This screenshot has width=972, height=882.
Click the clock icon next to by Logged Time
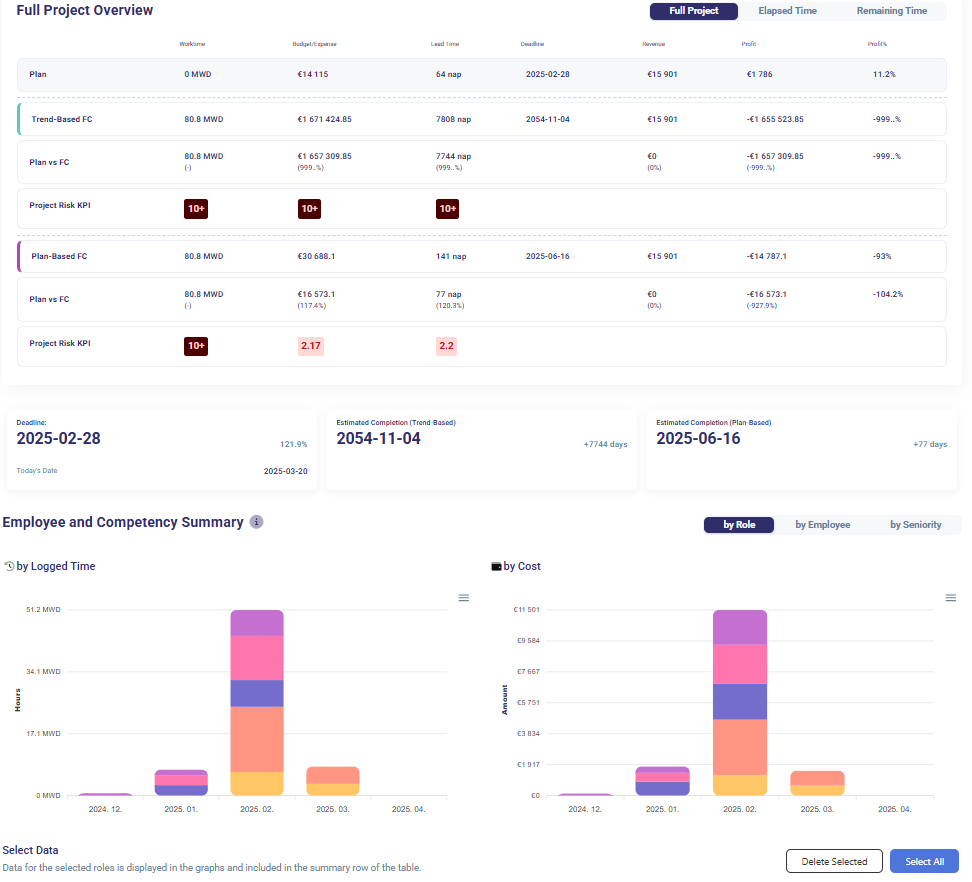point(9,566)
